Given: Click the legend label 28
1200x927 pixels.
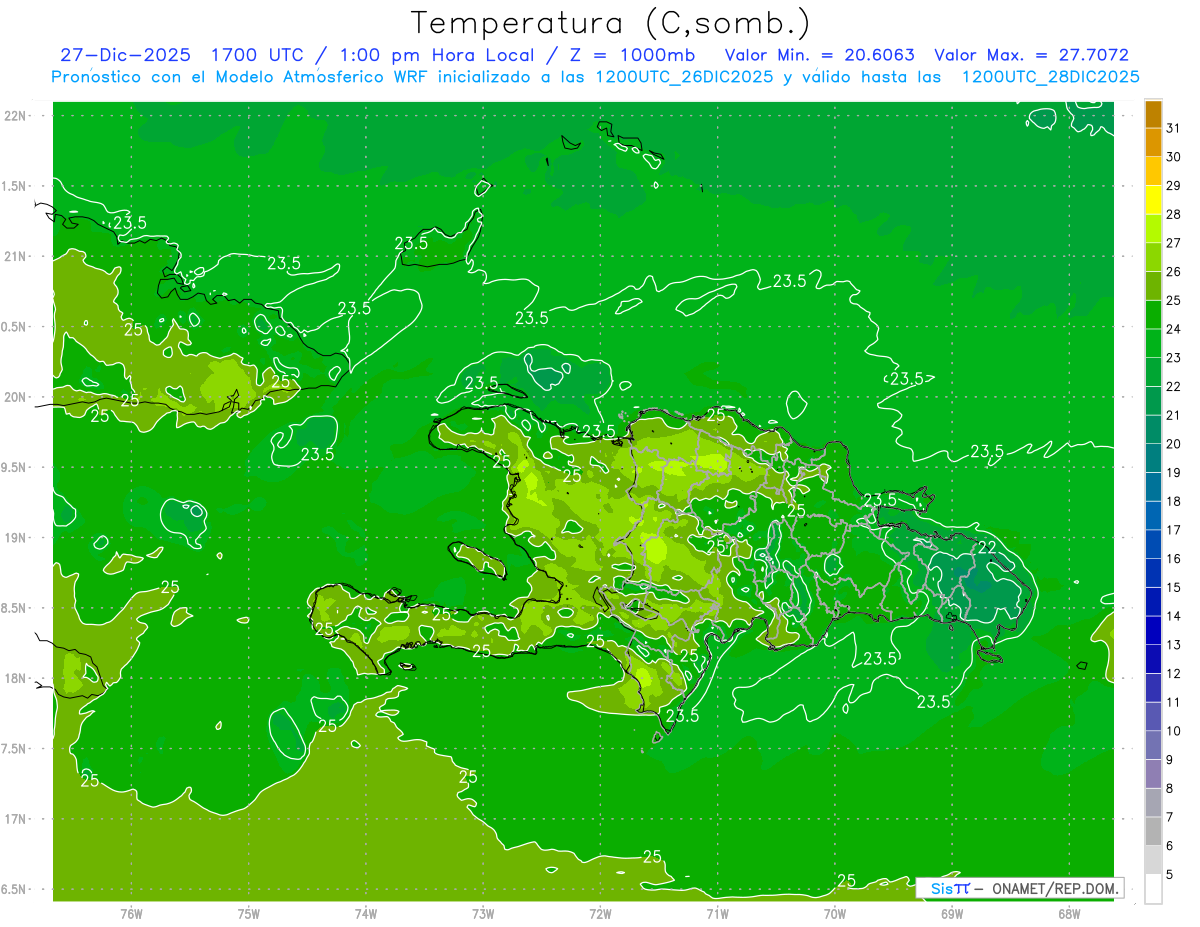Looking at the screenshot, I should tap(1173, 214).
